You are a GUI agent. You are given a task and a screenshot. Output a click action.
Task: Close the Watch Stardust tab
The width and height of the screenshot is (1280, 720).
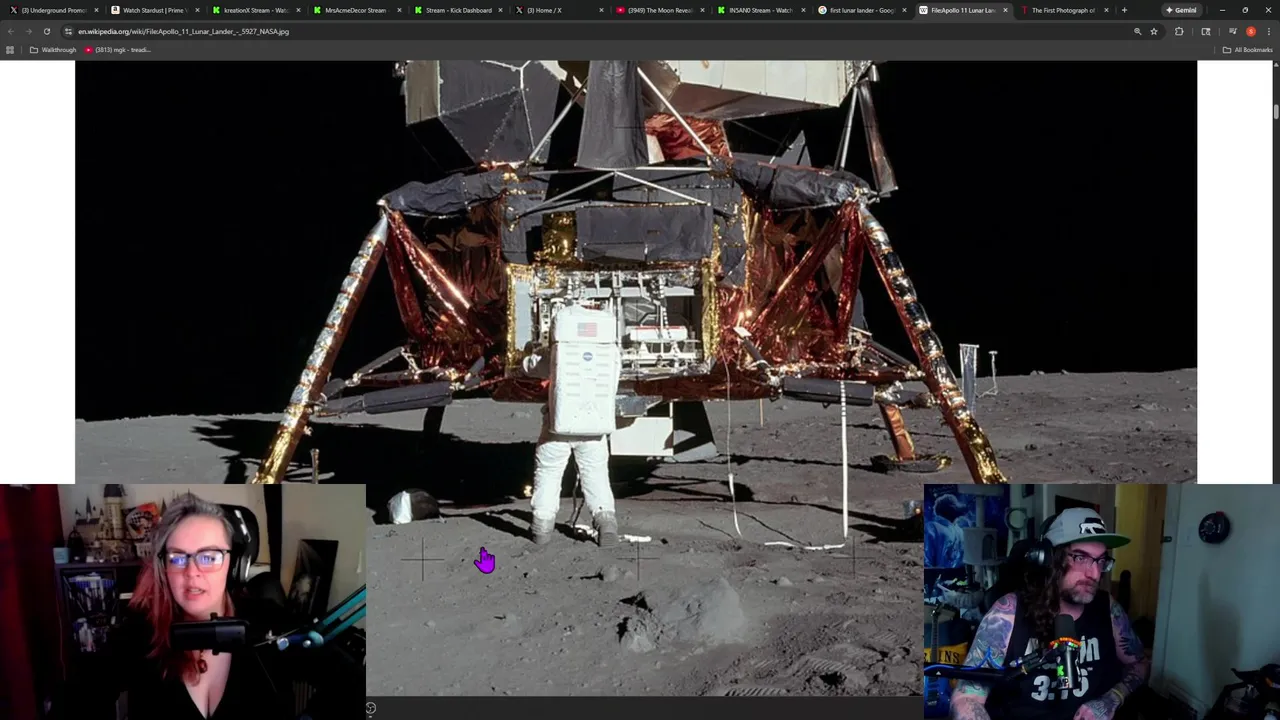[x=197, y=10]
